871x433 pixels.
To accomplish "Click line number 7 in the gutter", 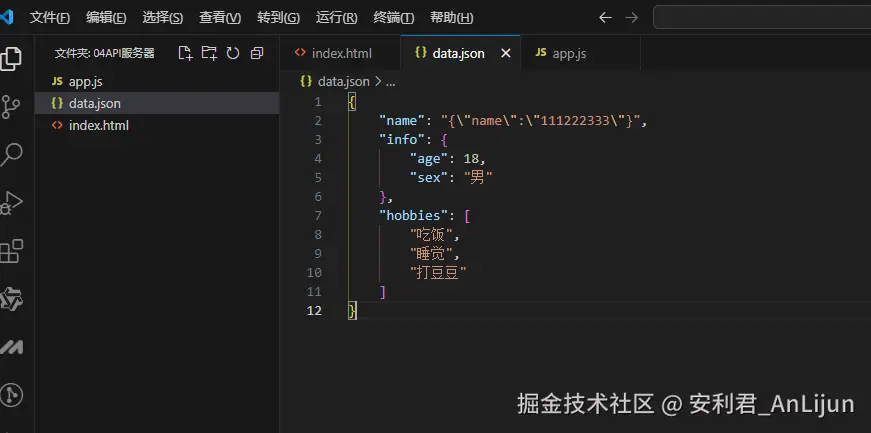I will (318, 216).
